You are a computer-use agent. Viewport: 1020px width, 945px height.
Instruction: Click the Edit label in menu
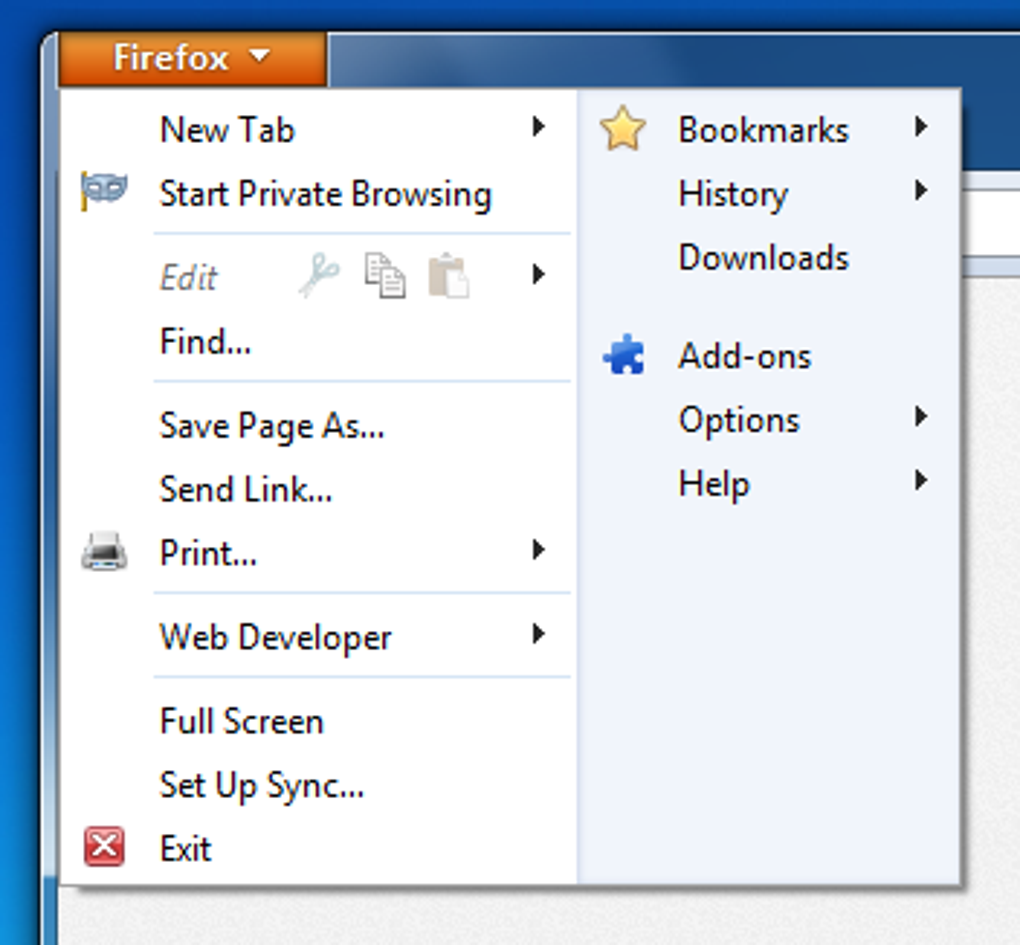(188, 278)
